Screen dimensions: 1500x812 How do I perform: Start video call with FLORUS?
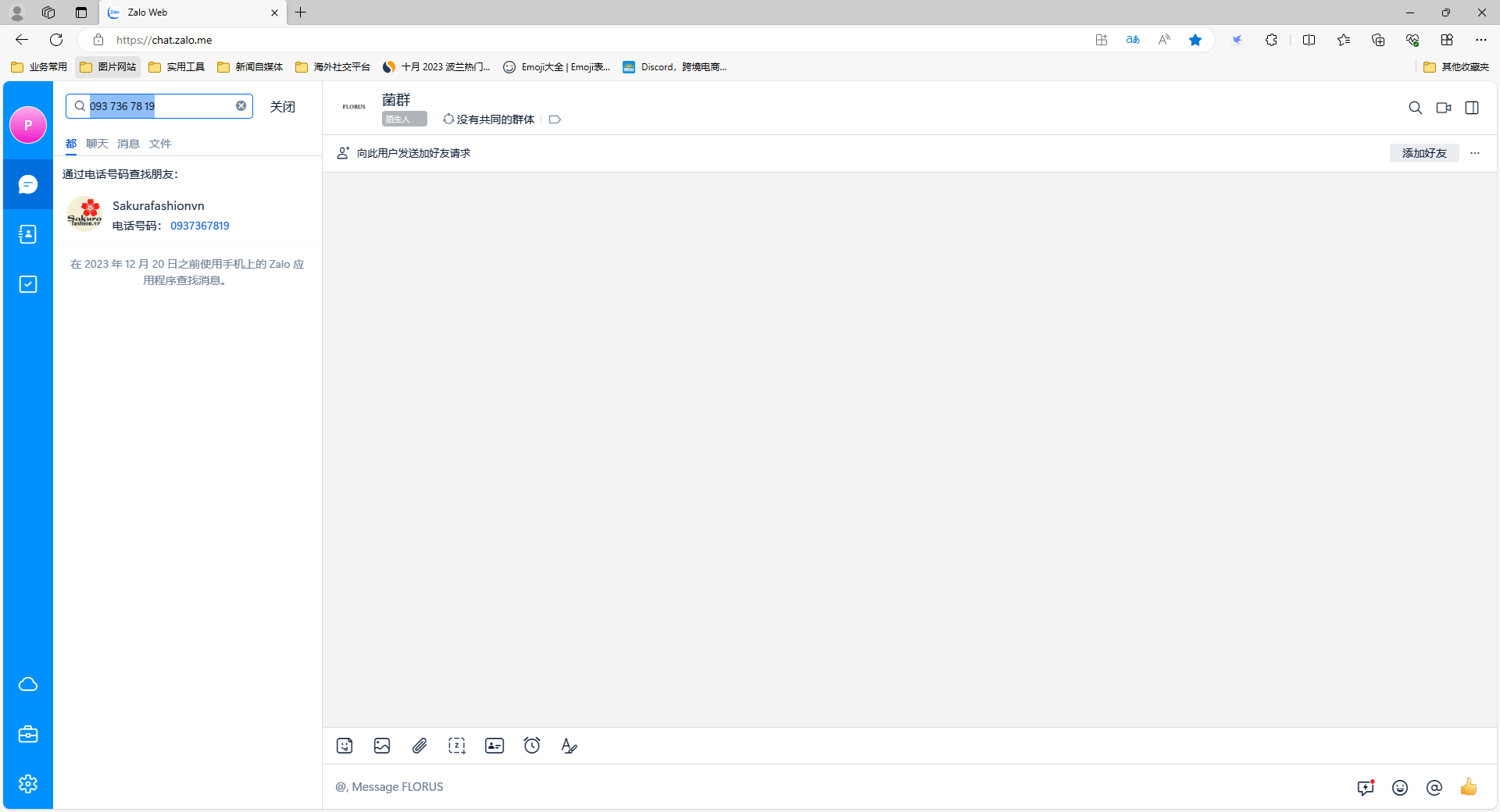point(1444,108)
